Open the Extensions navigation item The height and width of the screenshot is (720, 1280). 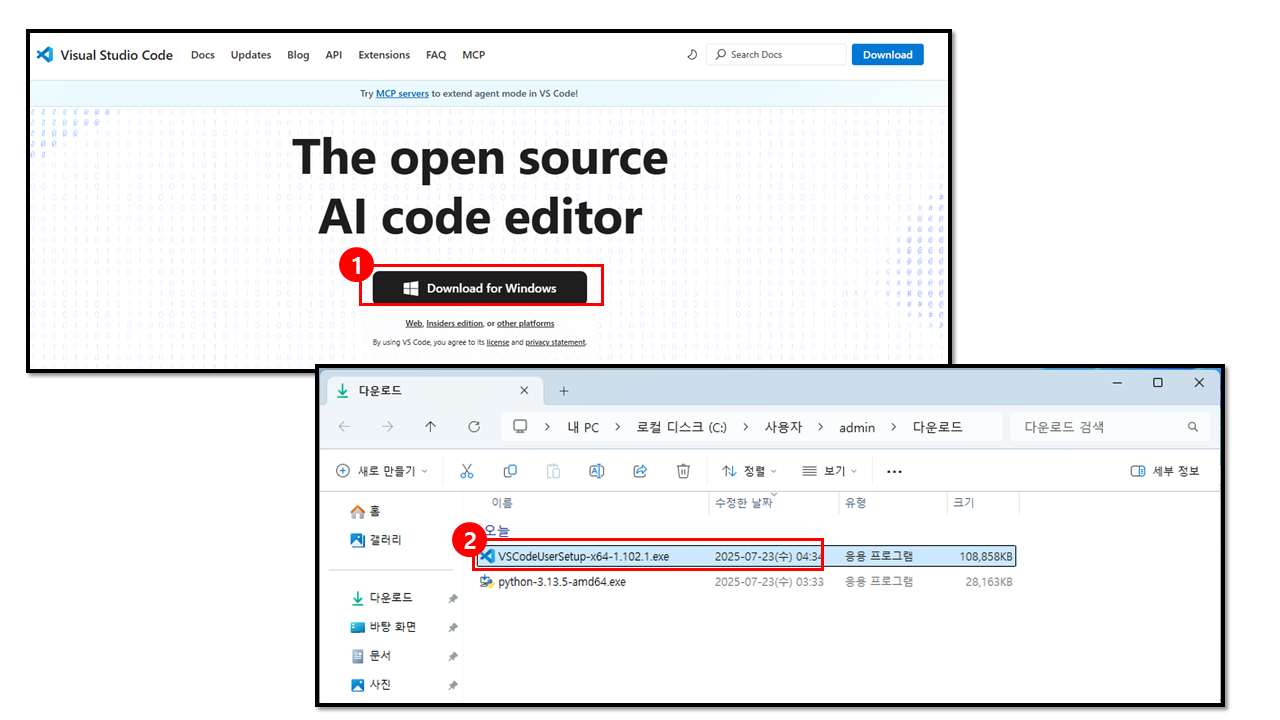(x=384, y=55)
